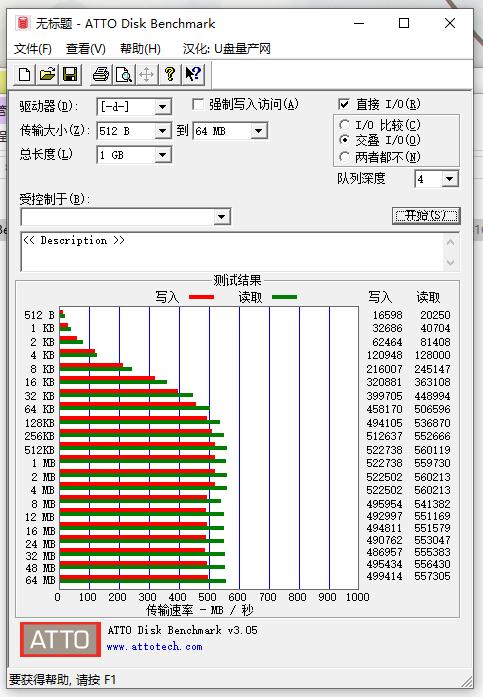Click the write value 120948
483x697 pixels.
coord(384,355)
